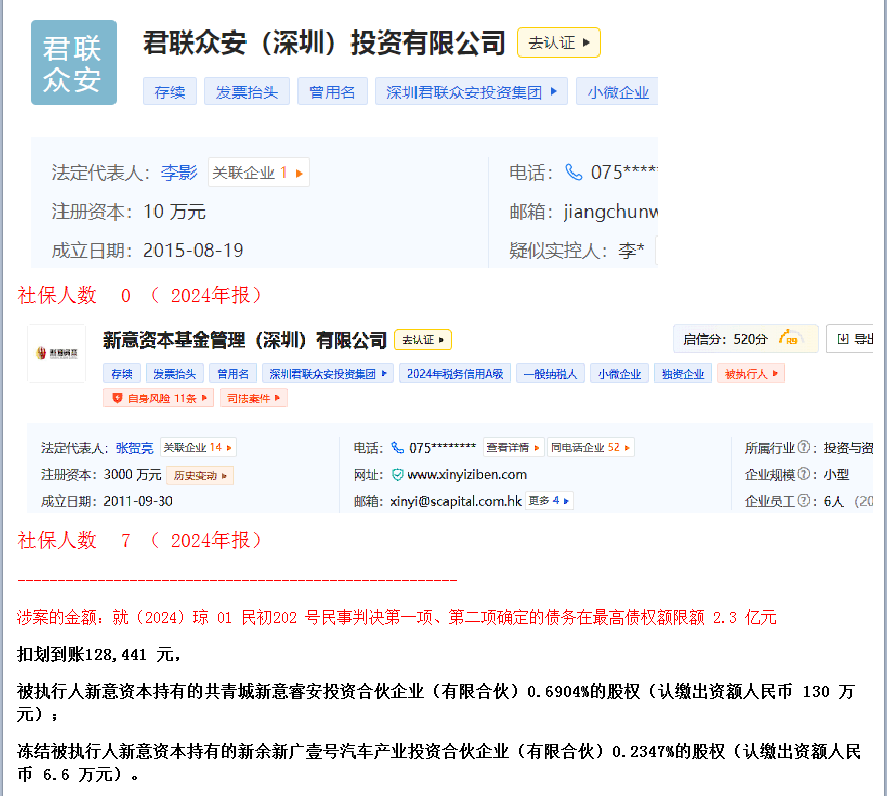Click the 成立日期 2015-08-19 value
This screenshot has height=796, width=887.
193,250
